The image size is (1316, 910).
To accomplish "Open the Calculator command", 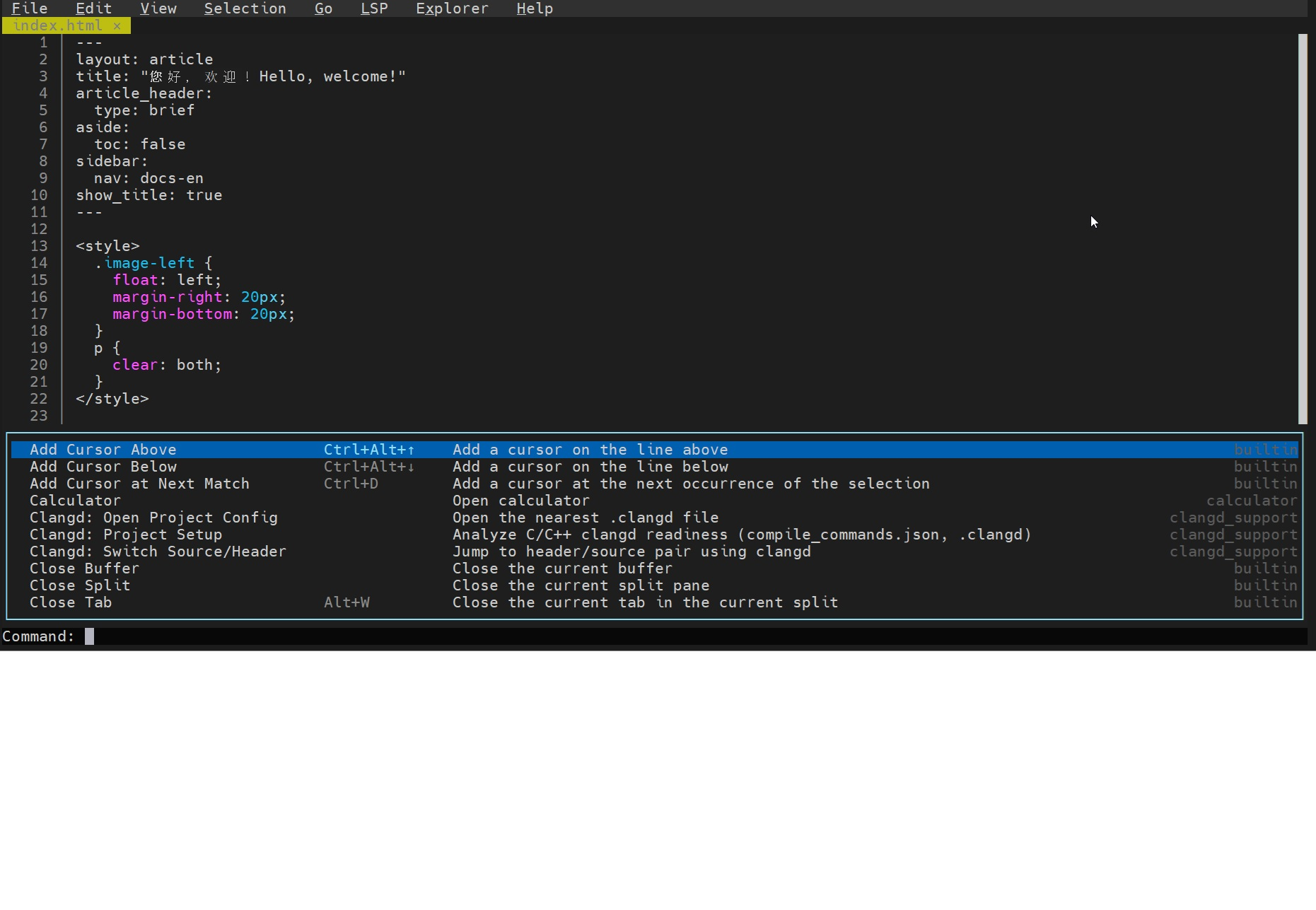I will pos(75,501).
